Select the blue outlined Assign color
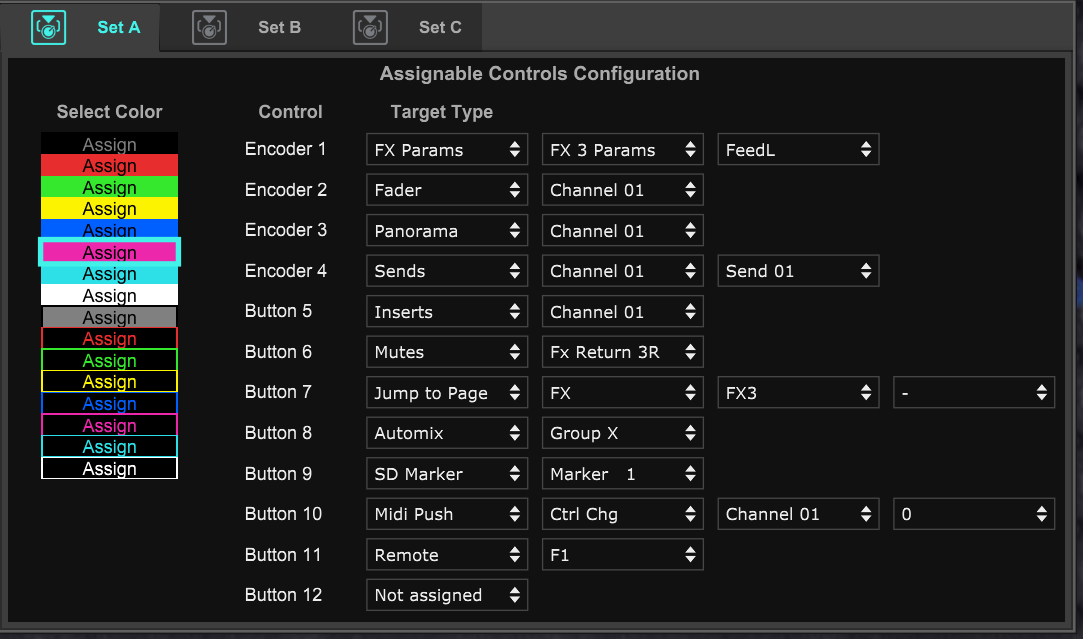Screen dimensions: 1083x639 click(109, 403)
